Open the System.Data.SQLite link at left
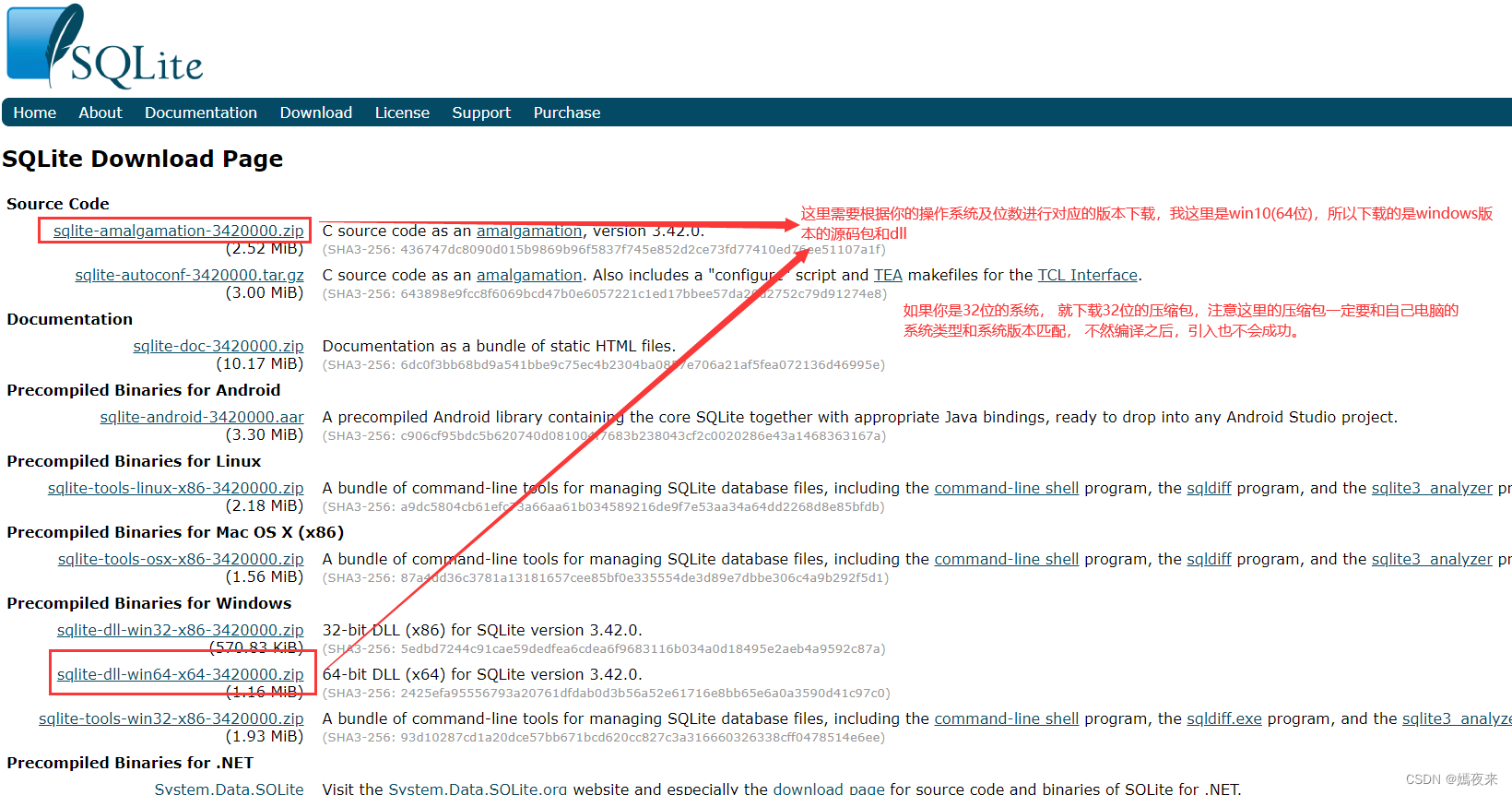The image size is (1512, 795). coord(229,789)
